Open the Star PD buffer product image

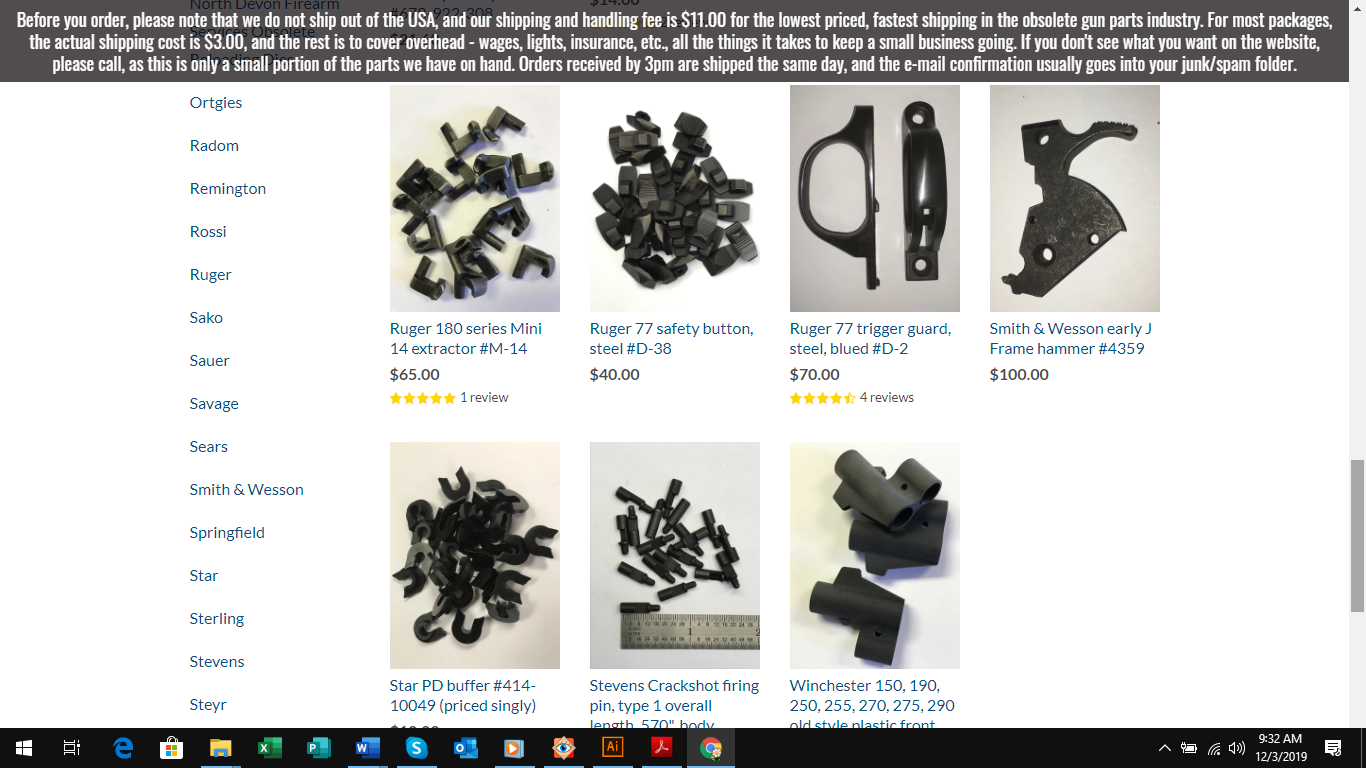pos(475,555)
